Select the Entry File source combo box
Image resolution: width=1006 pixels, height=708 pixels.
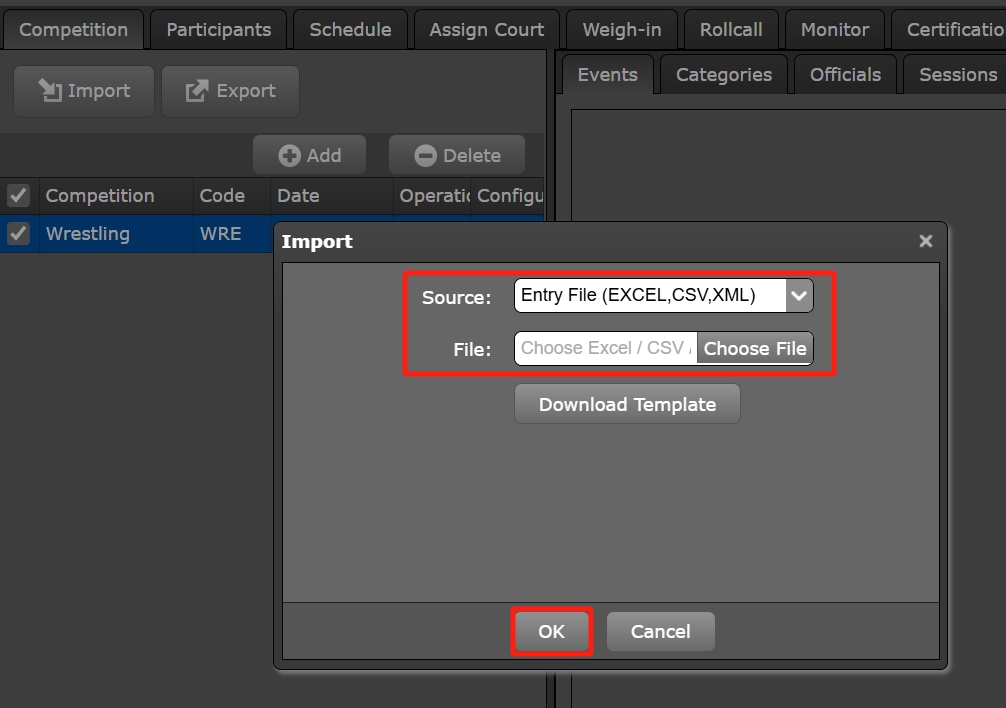(x=650, y=296)
